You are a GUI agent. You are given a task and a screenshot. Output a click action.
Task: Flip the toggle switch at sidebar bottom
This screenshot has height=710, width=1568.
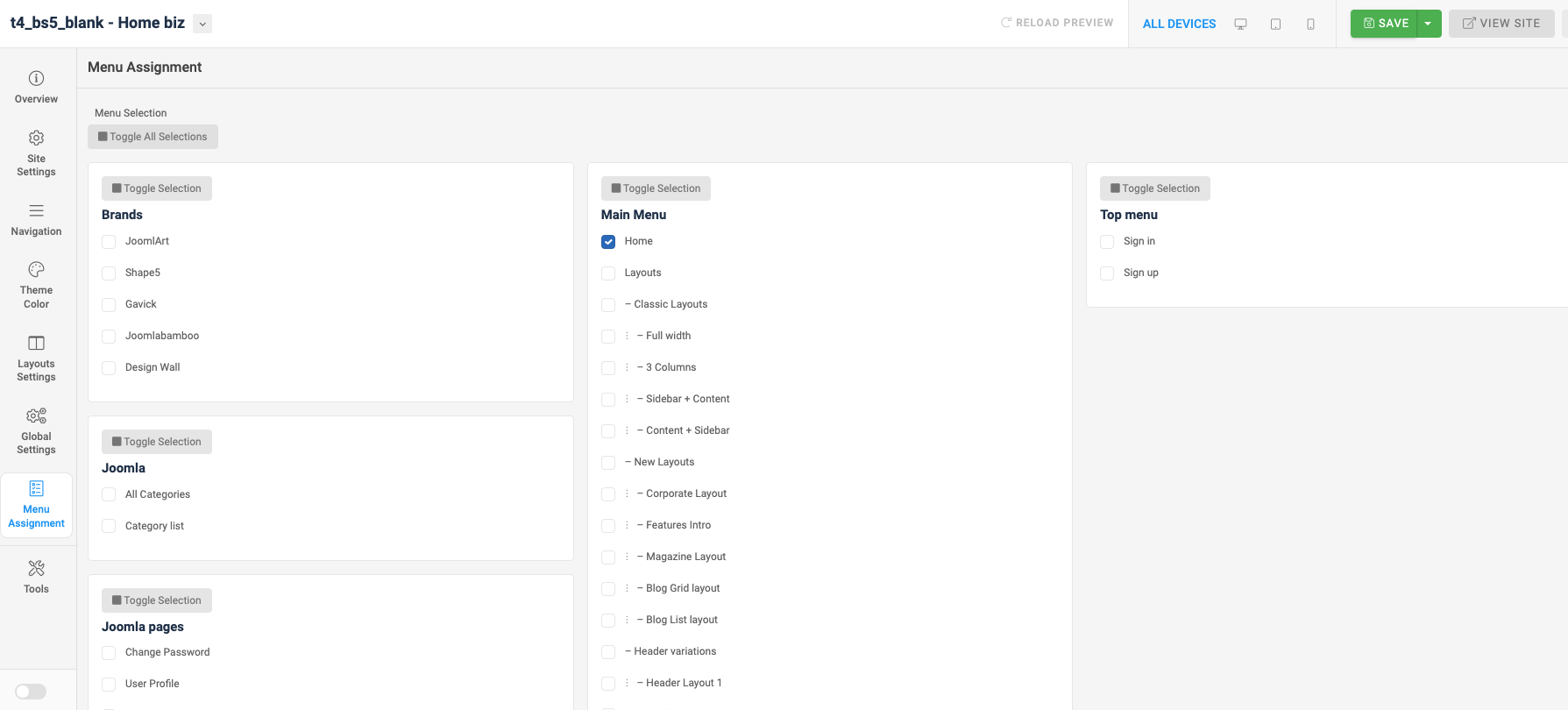31,692
